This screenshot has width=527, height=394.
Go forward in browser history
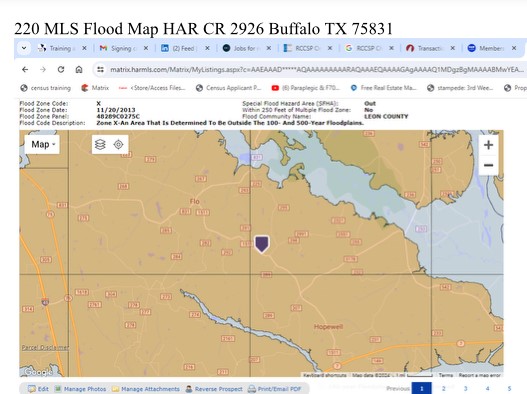click(x=43, y=70)
